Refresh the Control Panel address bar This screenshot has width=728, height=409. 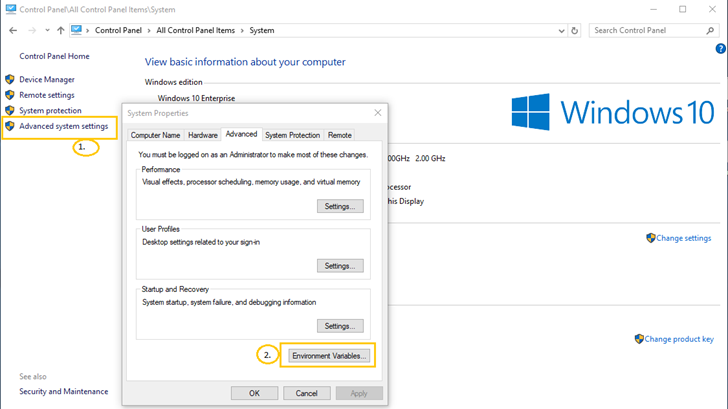point(577,30)
